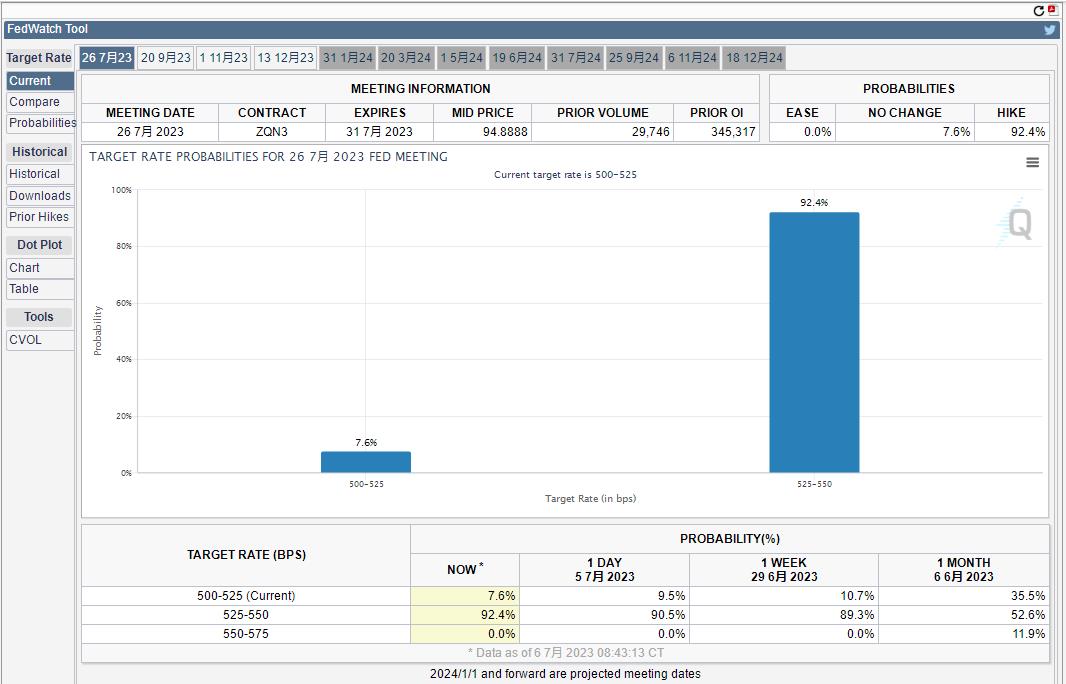The image size is (1066, 684).
Task: Open Probabilities in the Target Rate section
Action: pos(42,123)
